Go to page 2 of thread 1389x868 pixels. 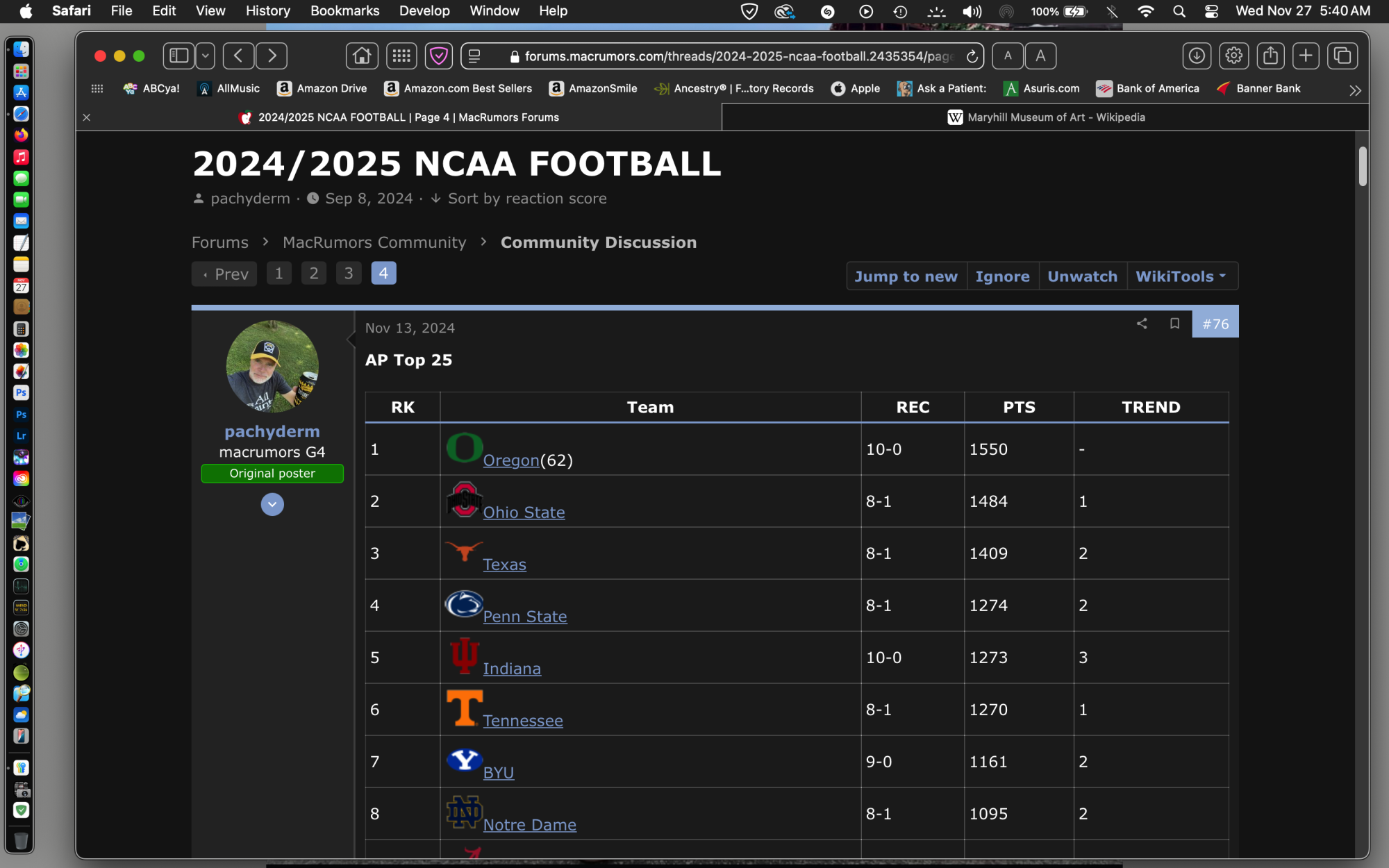click(314, 274)
